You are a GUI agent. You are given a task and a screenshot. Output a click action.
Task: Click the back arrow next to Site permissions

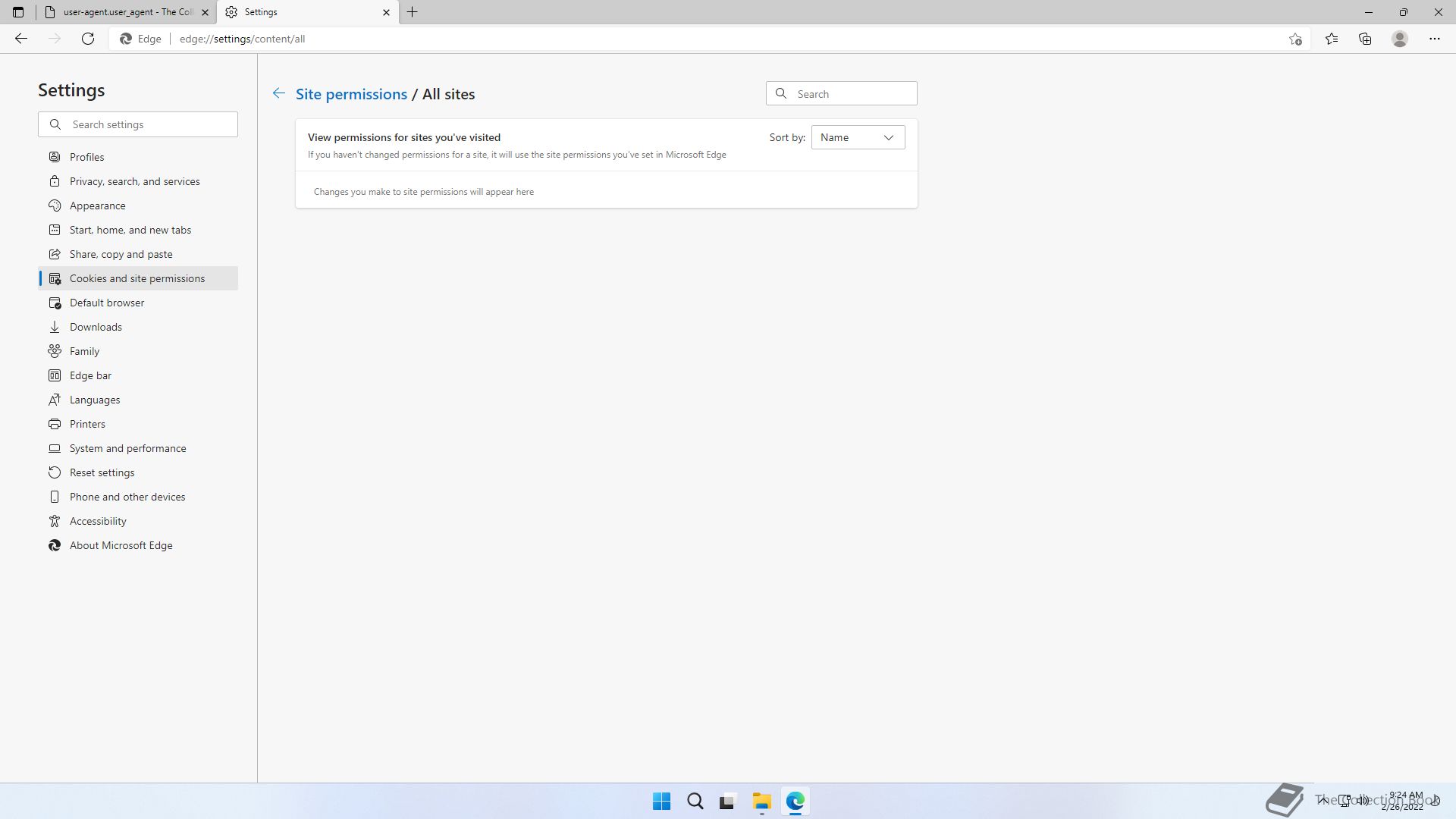pyautogui.click(x=278, y=93)
